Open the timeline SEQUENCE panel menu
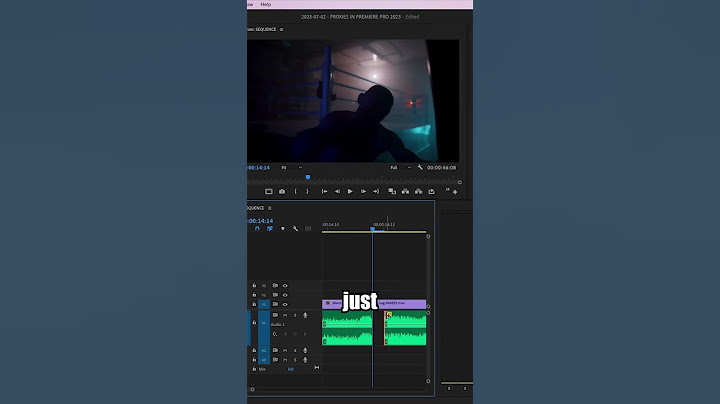 pyautogui.click(x=270, y=208)
